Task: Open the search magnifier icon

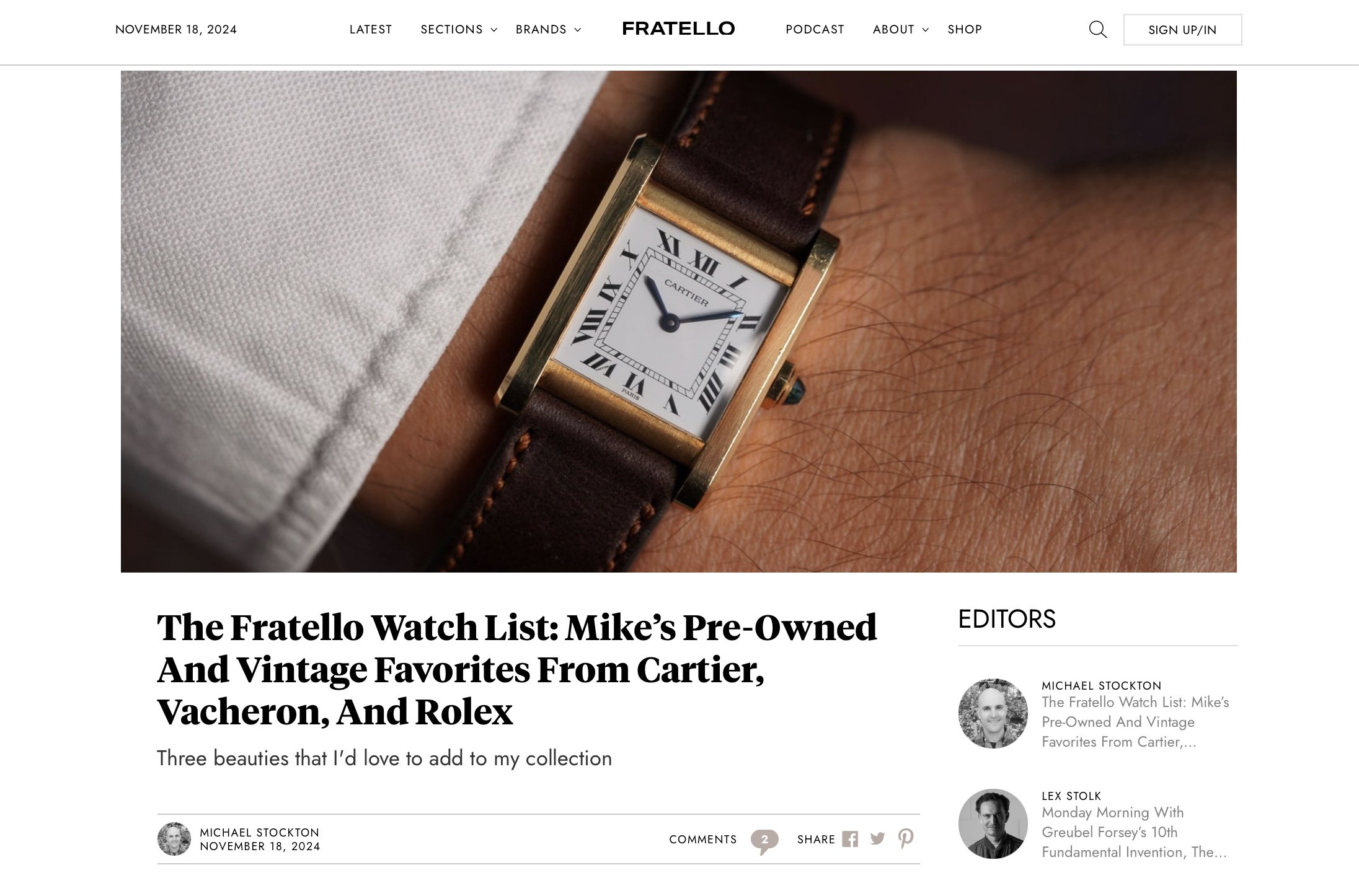Action: pyautogui.click(x=1097, y=29)
